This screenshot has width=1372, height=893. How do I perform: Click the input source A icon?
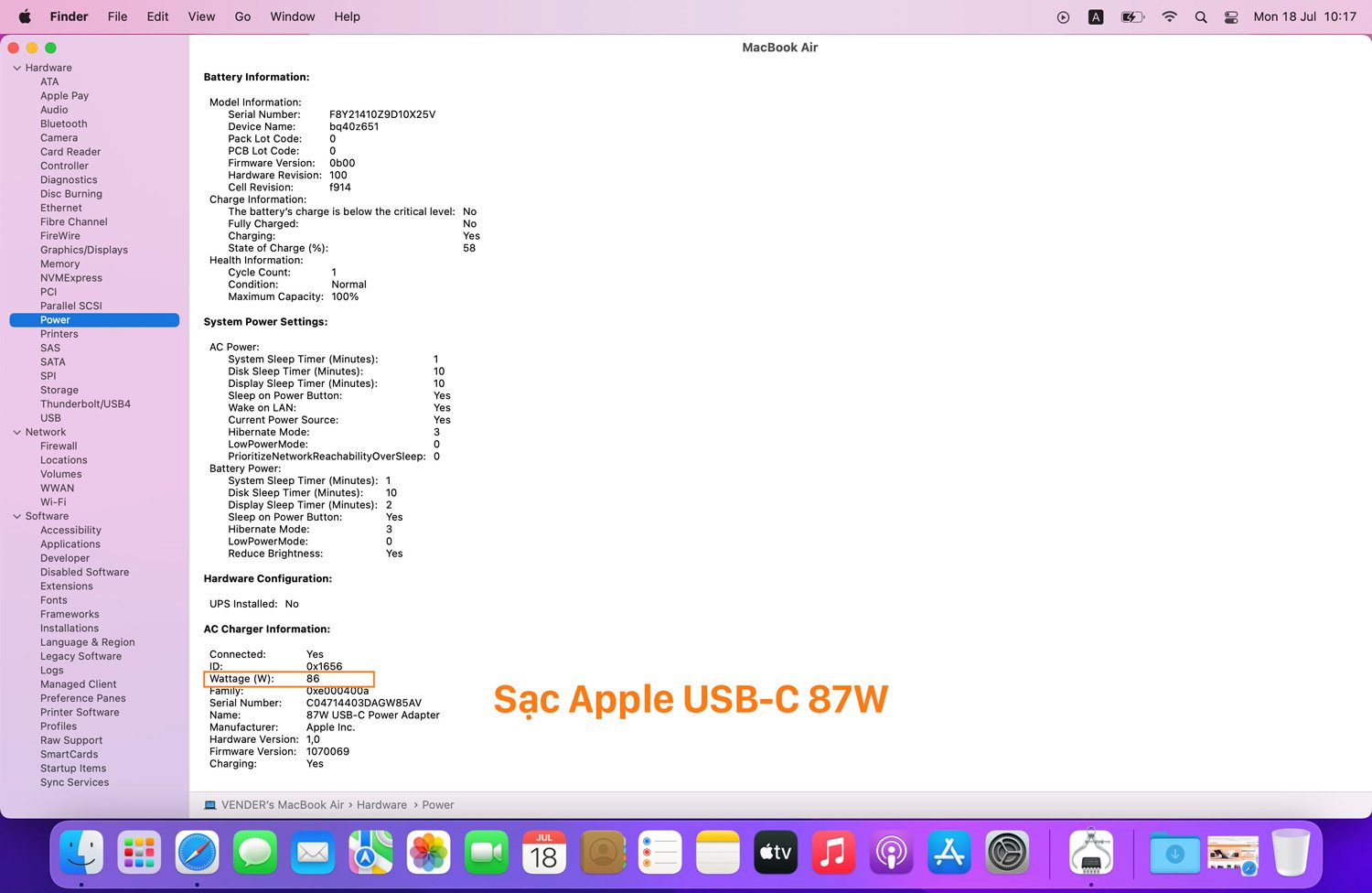(x=1096, y=16)
